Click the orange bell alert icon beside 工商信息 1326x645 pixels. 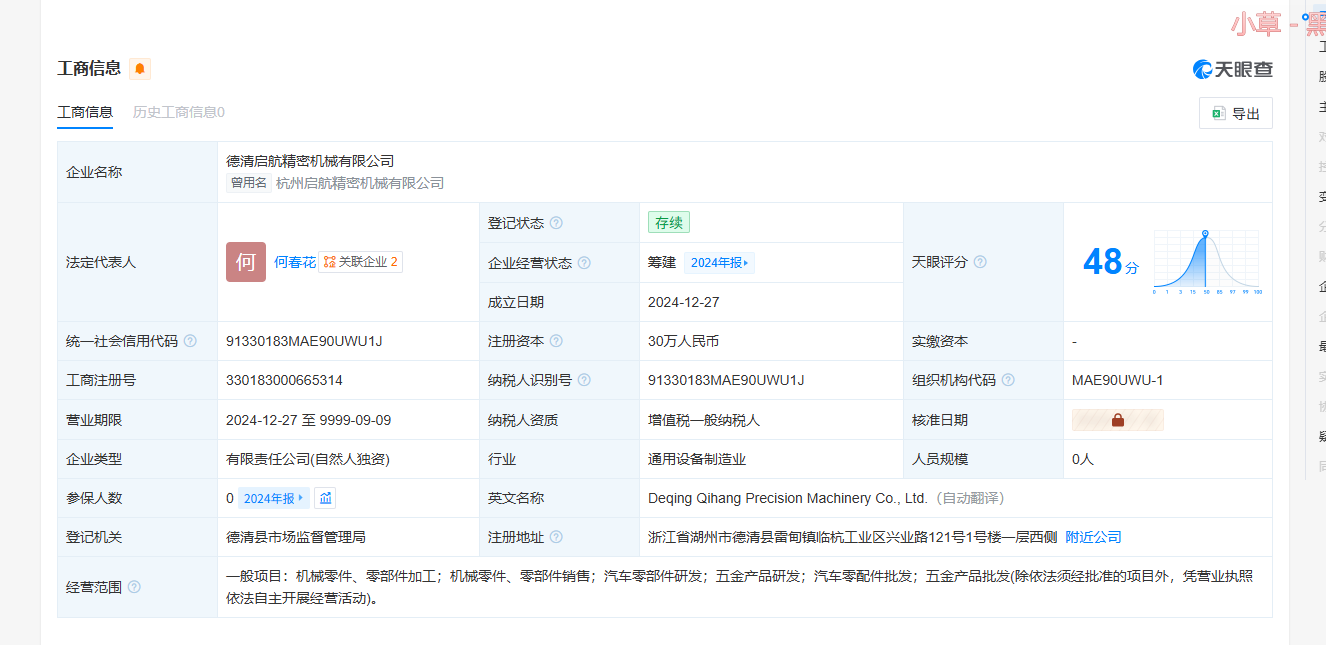pyautogui.click(x=140, y=69)
